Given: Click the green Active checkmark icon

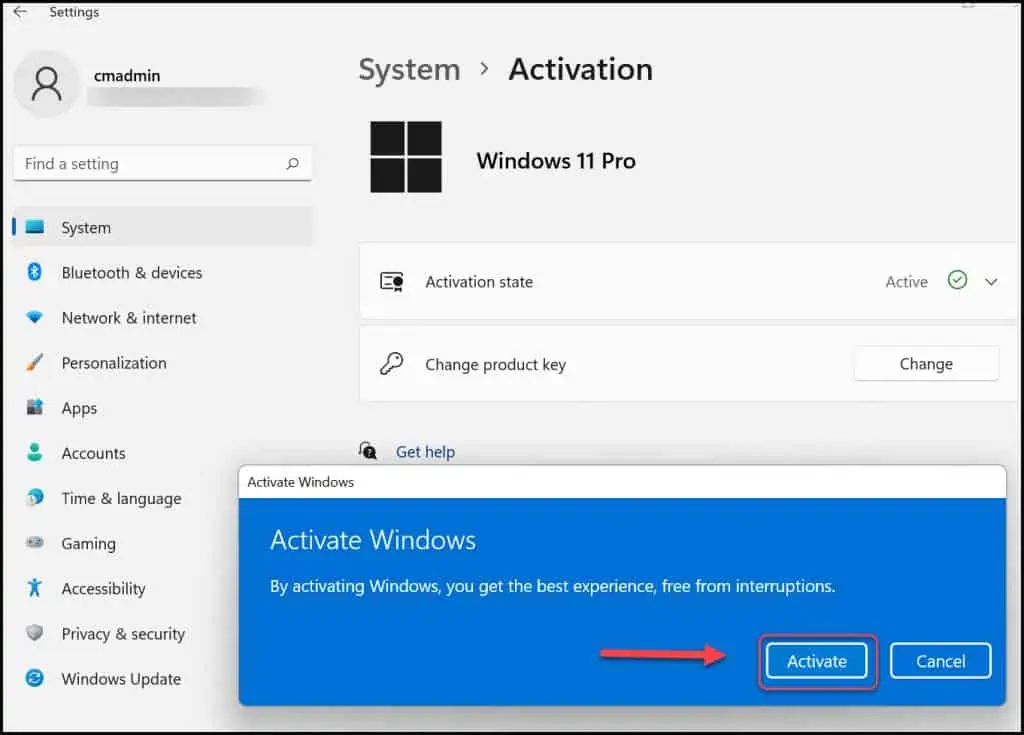Looking at the screenshot, I should pyautogui.click(x=957, y=280).
